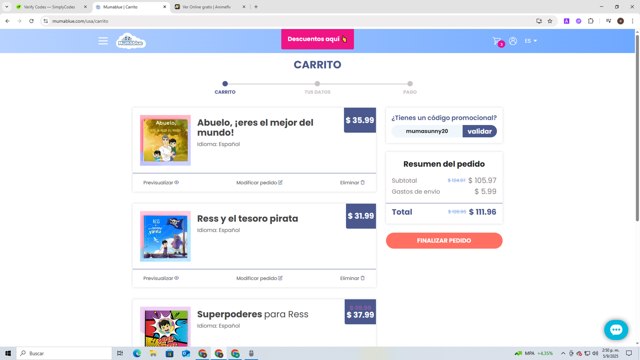640x360 pixels.
Task: Click the address bar URL
Action: click(80, 21)
